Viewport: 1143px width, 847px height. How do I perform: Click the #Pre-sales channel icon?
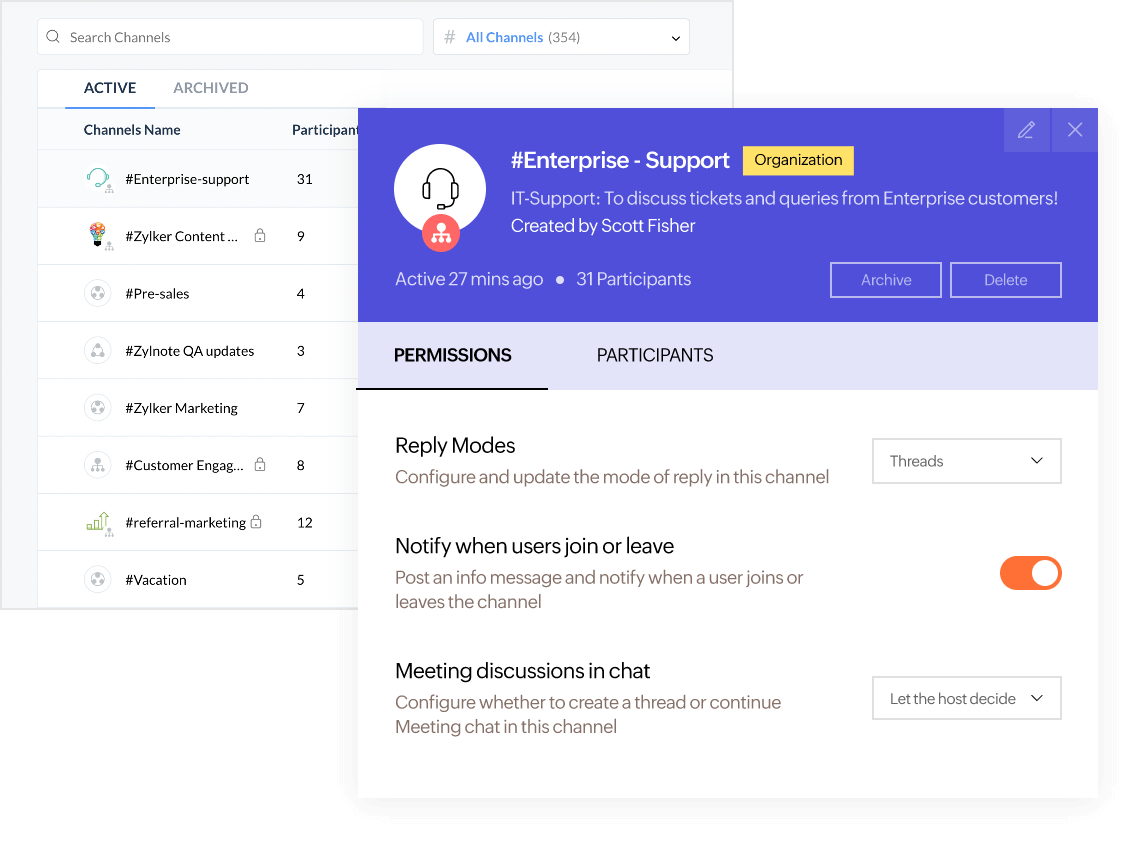97,294
